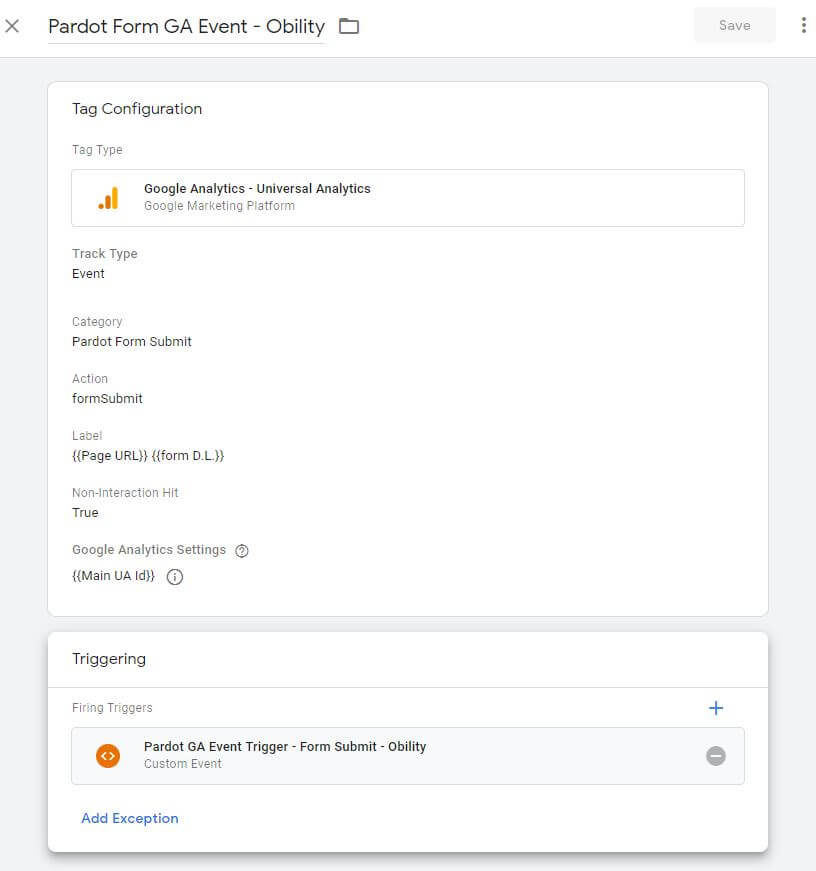This screenshot has height=871, width=816.
Task: Click the info icon next to {{Main UA Id}}
Action: (x=175, y=577)
